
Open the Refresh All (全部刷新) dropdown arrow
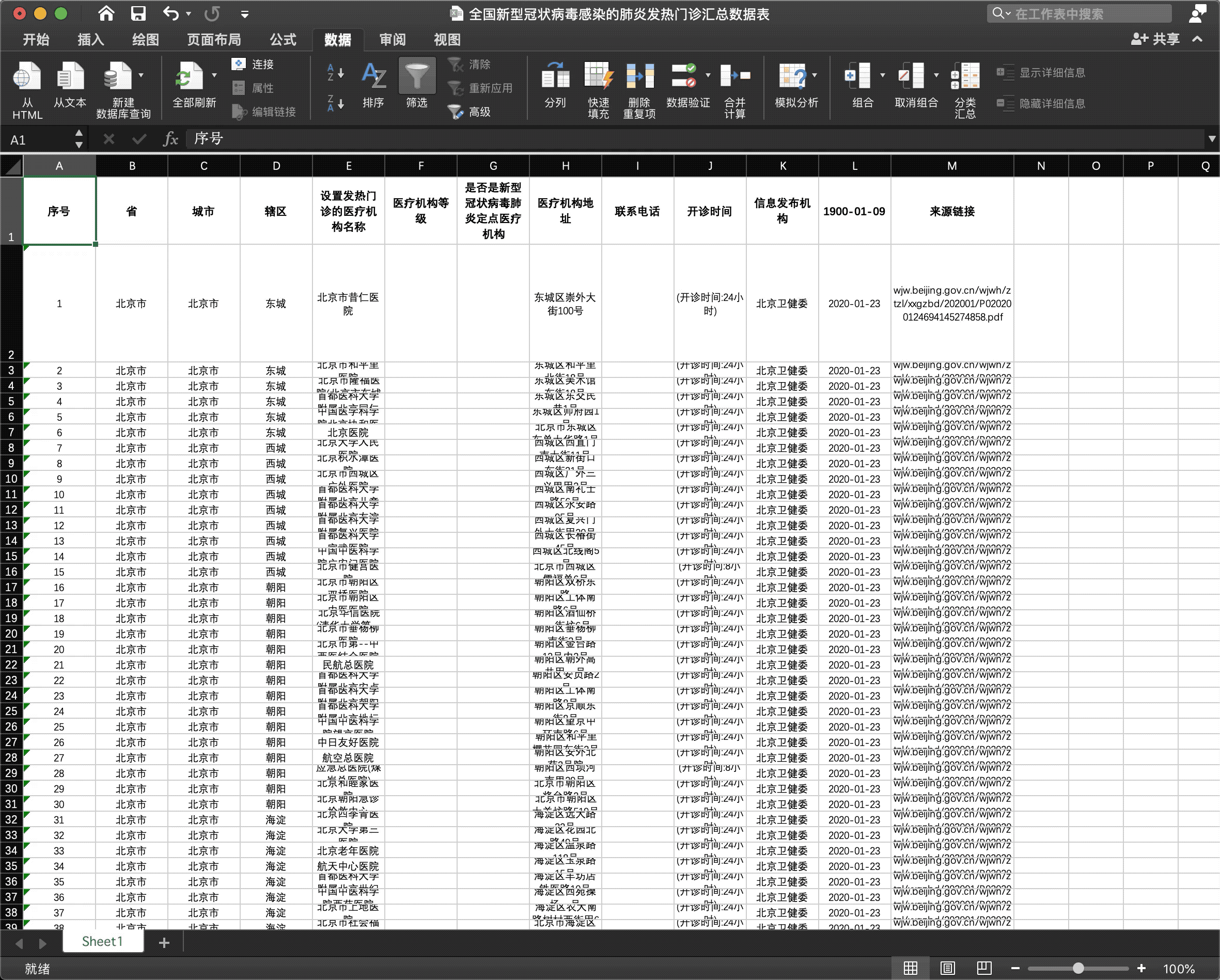click(x=214, y=75)
